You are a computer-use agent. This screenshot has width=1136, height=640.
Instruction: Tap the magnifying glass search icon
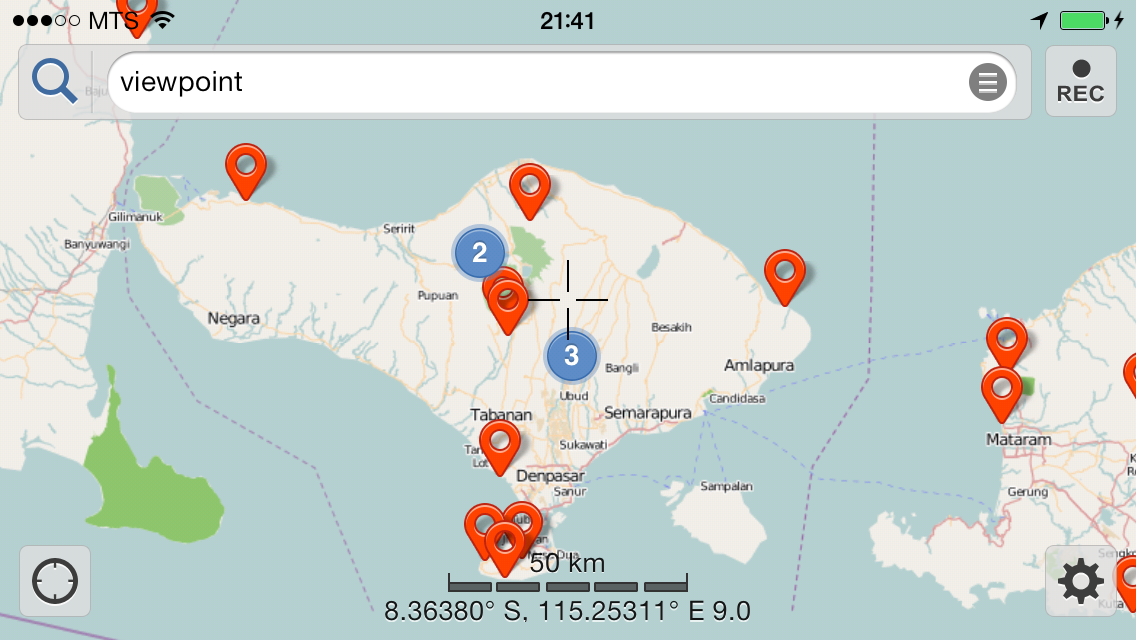[55, 82]
